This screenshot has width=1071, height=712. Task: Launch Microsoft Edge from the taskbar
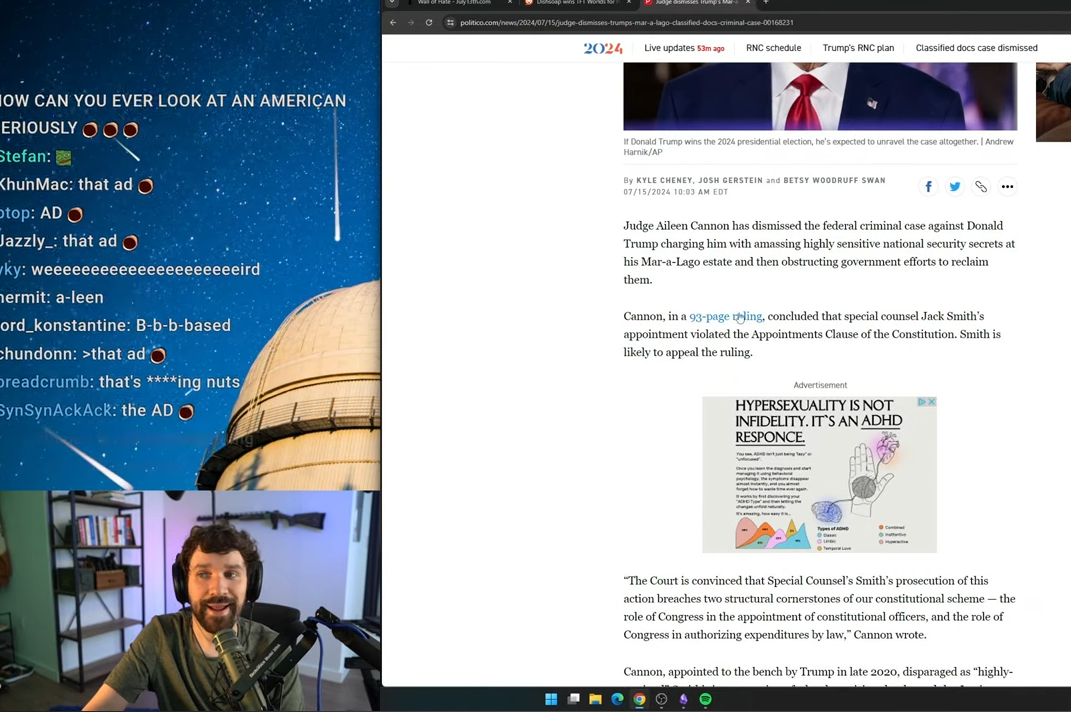click(617, 699)
